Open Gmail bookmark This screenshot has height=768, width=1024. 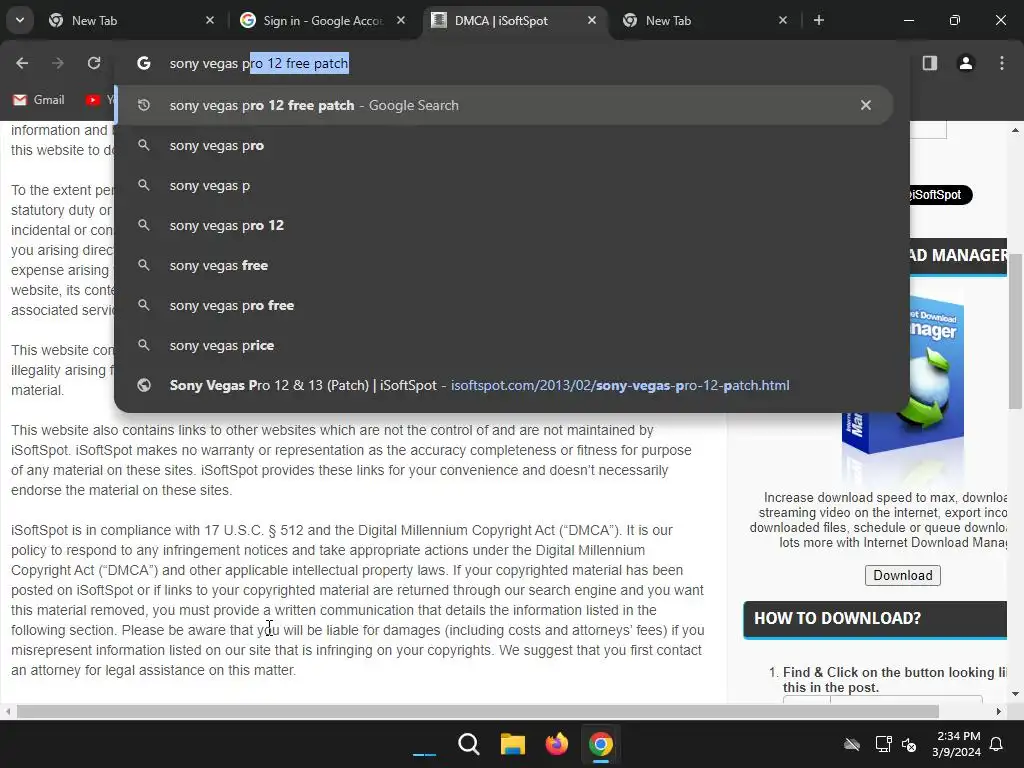tap(39, 100)
